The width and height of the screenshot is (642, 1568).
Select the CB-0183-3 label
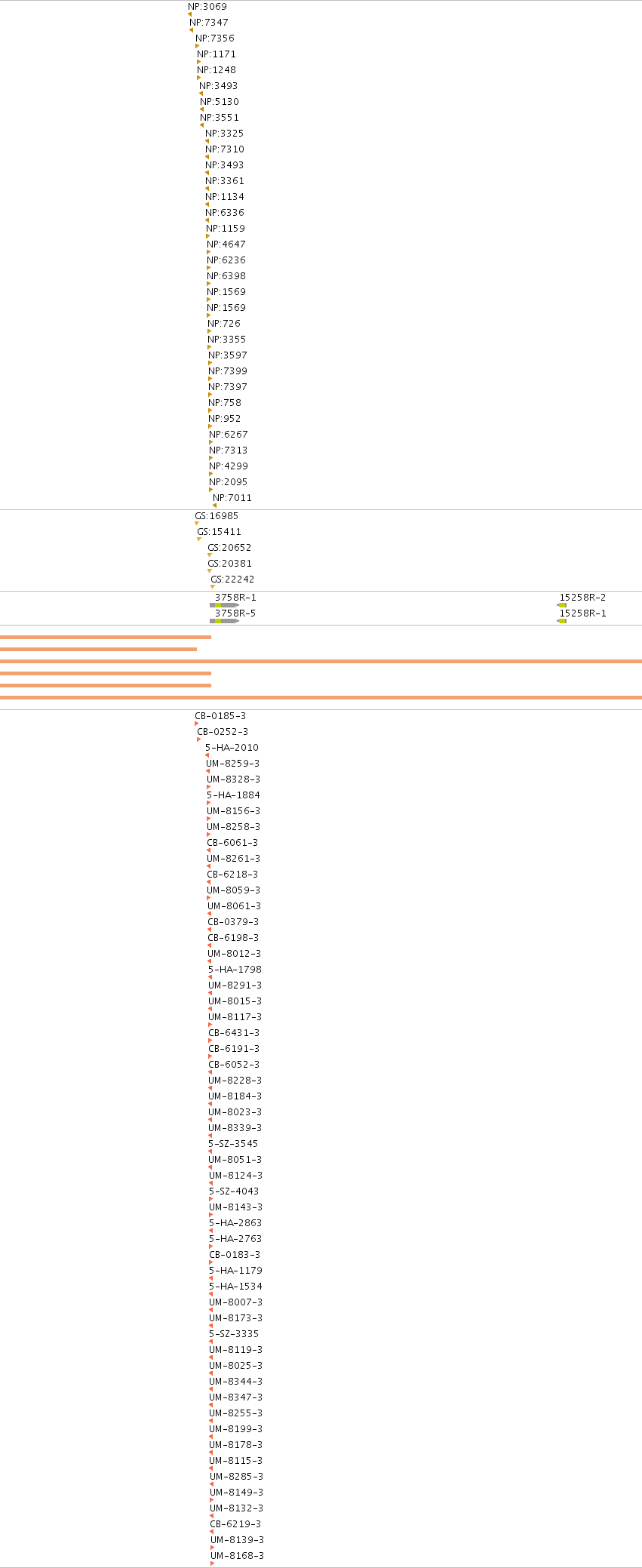tap(235, 1255)
